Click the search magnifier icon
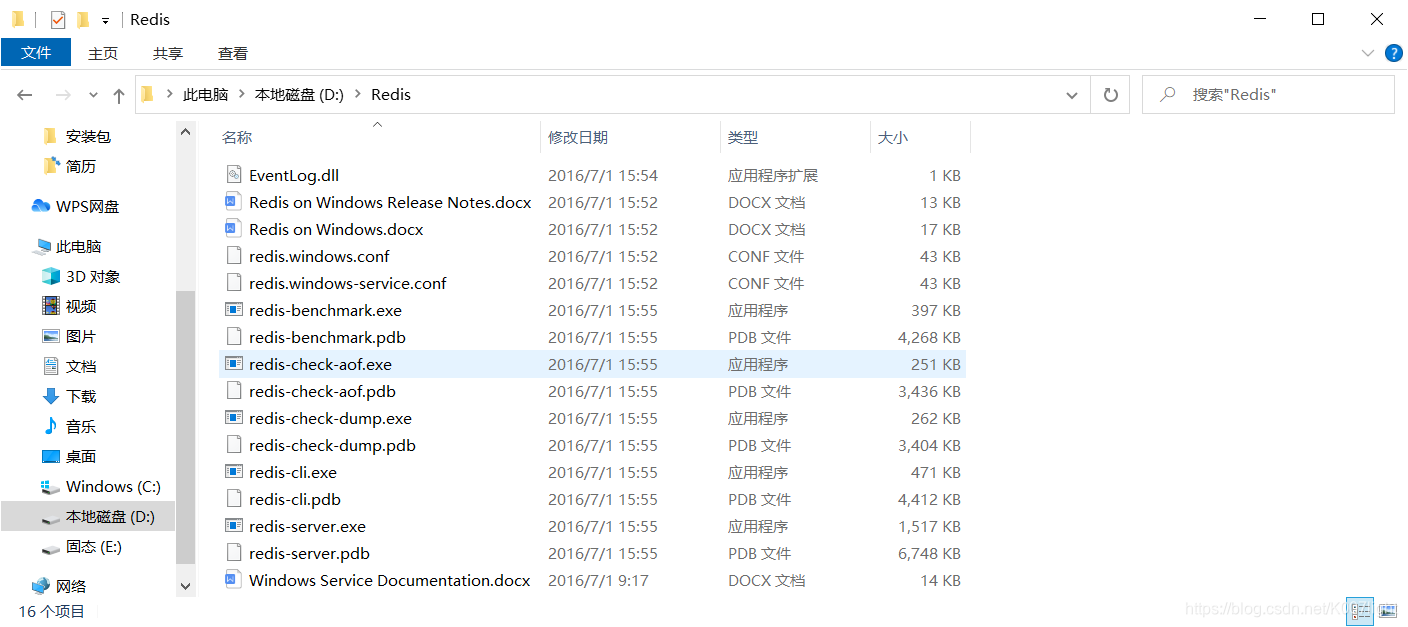This screenshot has height=627, width=1408. pyautogui.click(x=1167, y=95)
